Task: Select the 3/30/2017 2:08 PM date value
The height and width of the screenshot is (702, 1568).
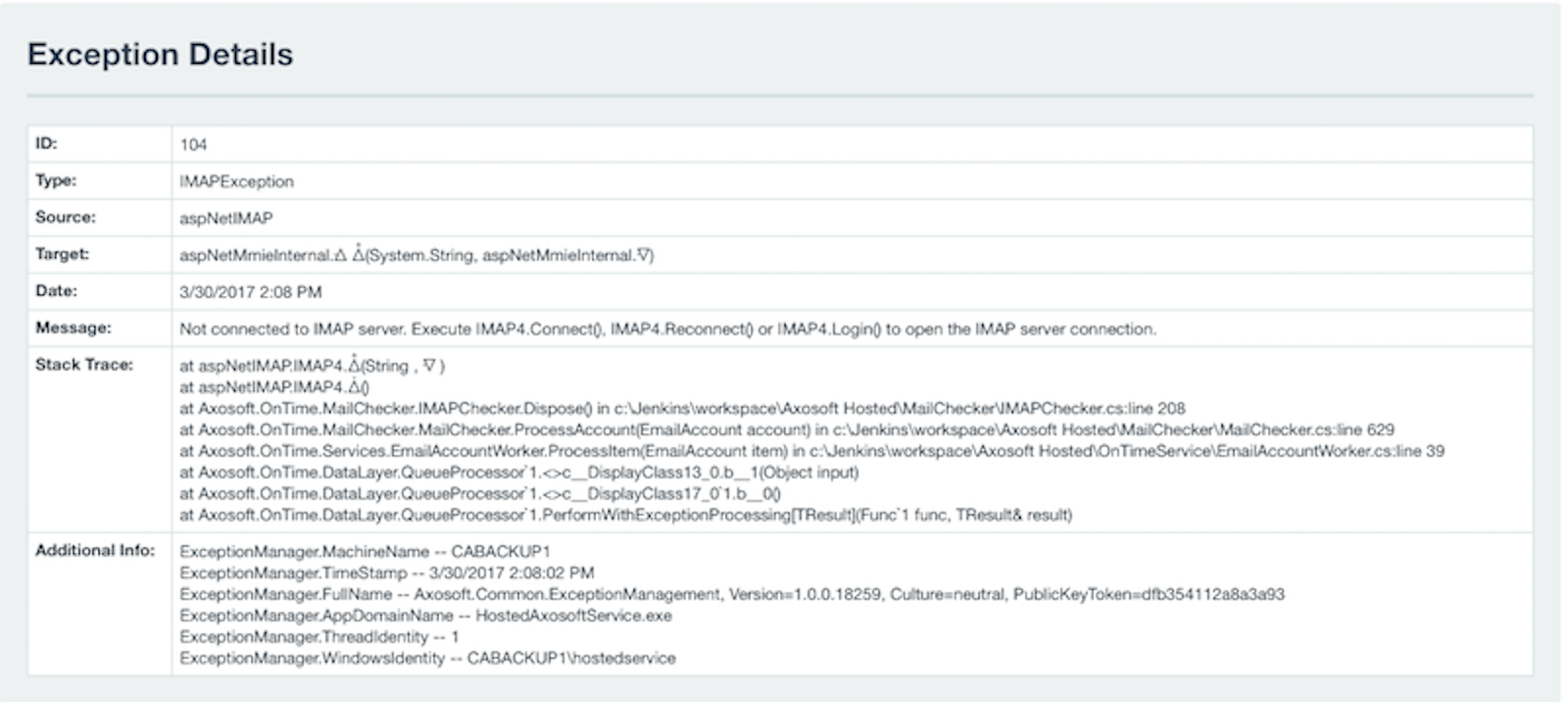Action: pos(250,292)
